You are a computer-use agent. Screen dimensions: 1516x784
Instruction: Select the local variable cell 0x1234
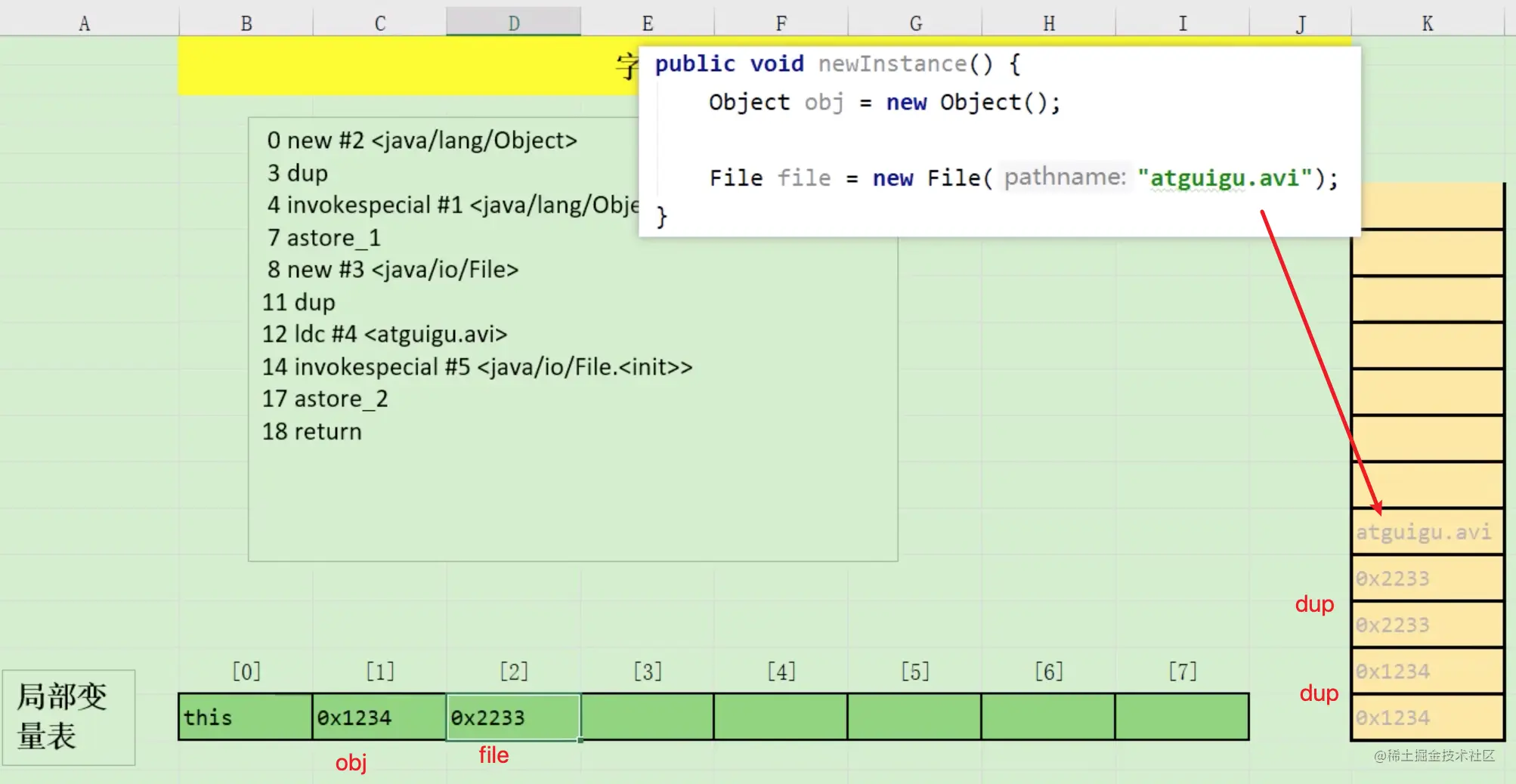379,717
